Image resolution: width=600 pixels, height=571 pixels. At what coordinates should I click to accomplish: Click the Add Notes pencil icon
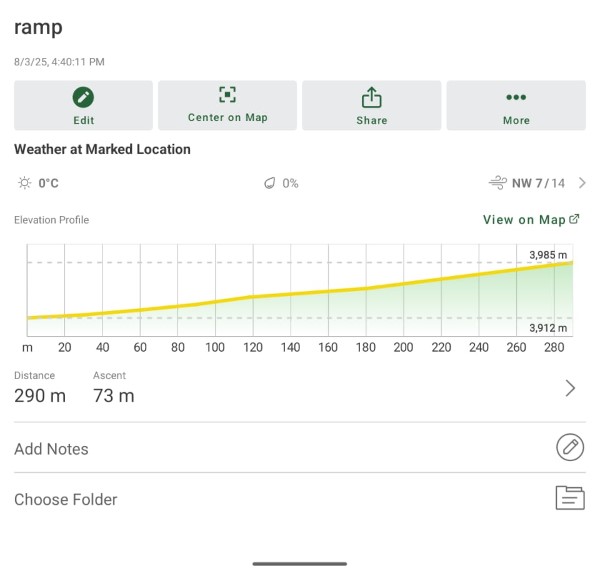[570, 448]
